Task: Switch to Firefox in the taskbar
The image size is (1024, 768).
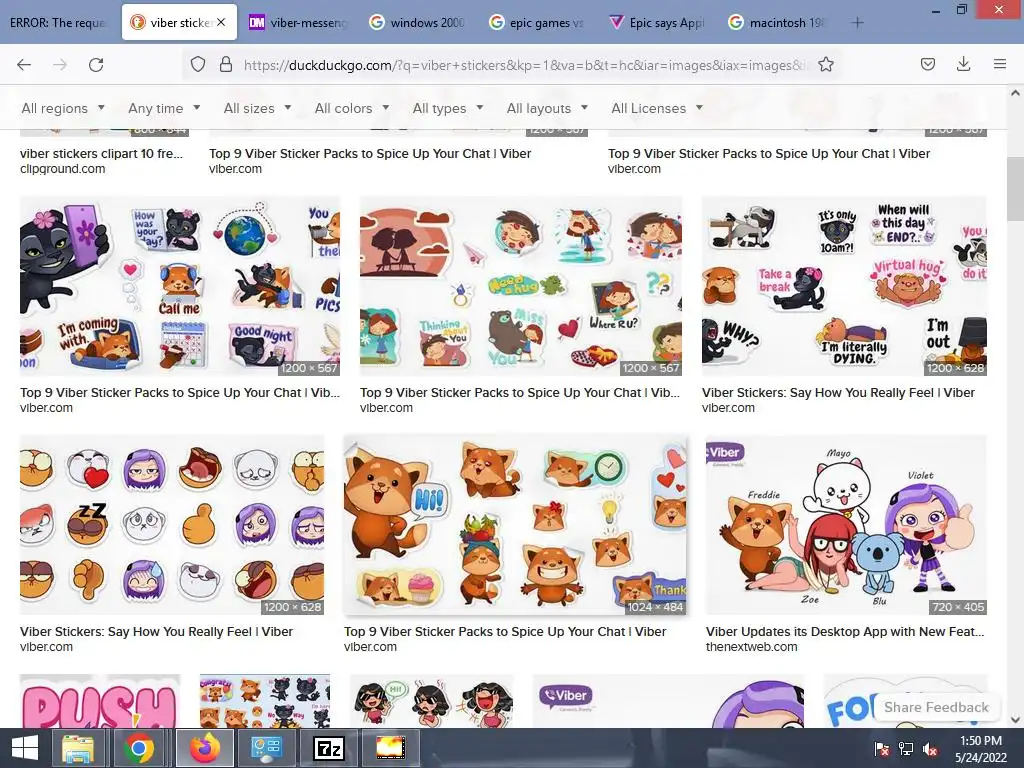Action: pos(205,748)
